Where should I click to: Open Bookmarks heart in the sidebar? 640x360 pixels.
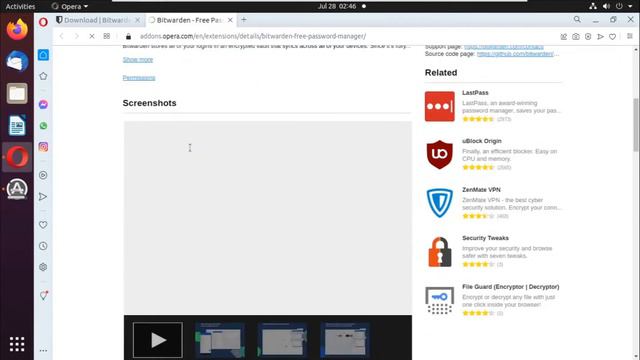tap(43, 224)
